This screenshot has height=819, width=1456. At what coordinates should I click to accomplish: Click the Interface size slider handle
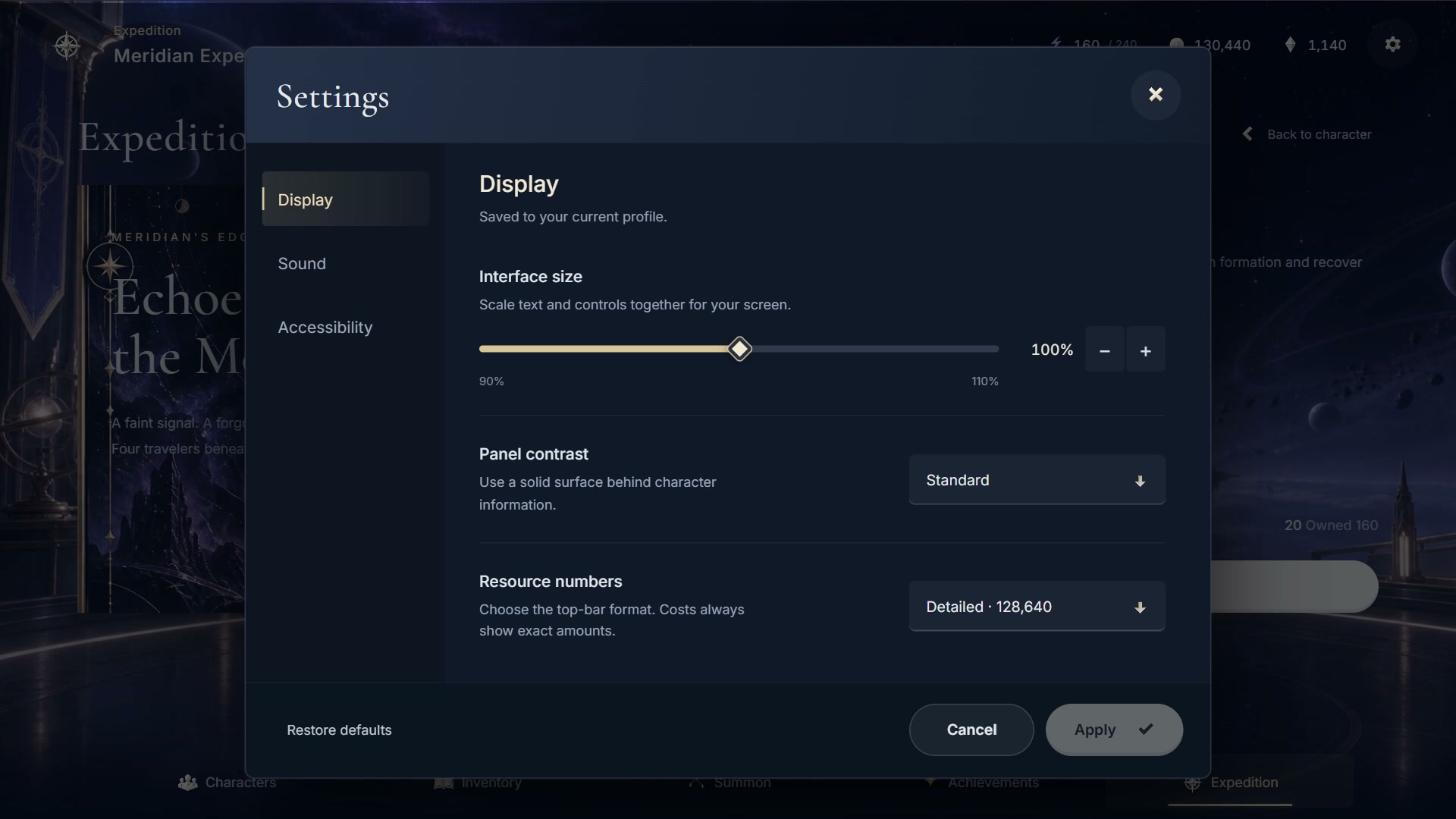point(739,349)
